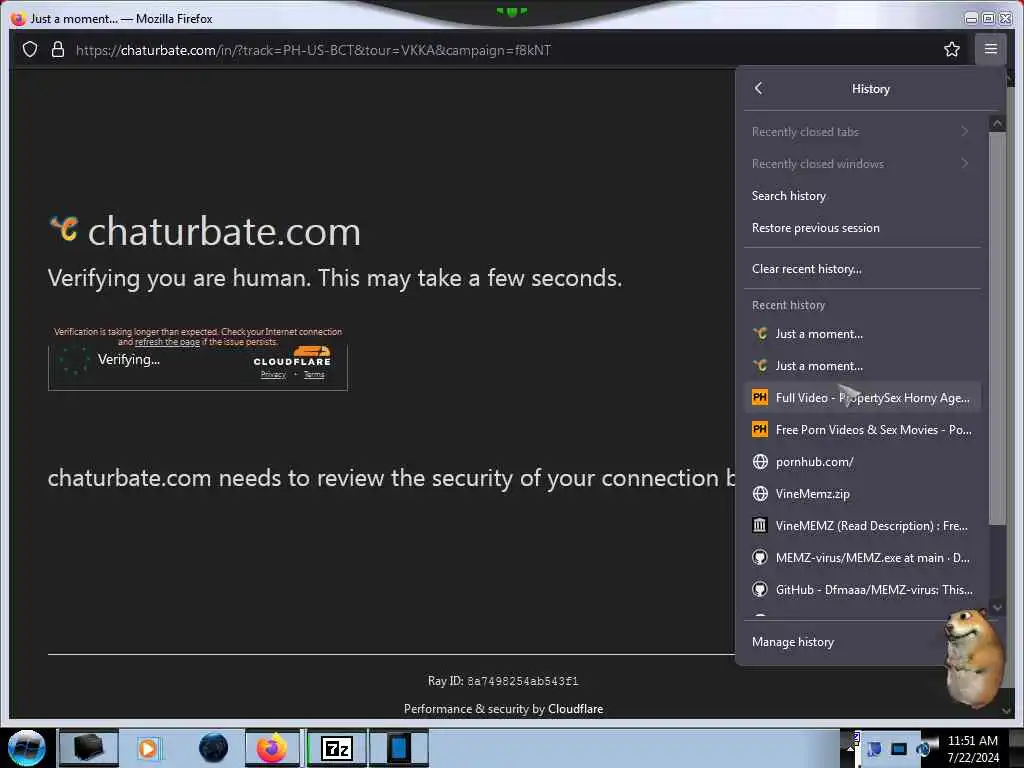Click the scroll-up arrow of history list
1024x768 pixels.
click(x=997, y=123)
